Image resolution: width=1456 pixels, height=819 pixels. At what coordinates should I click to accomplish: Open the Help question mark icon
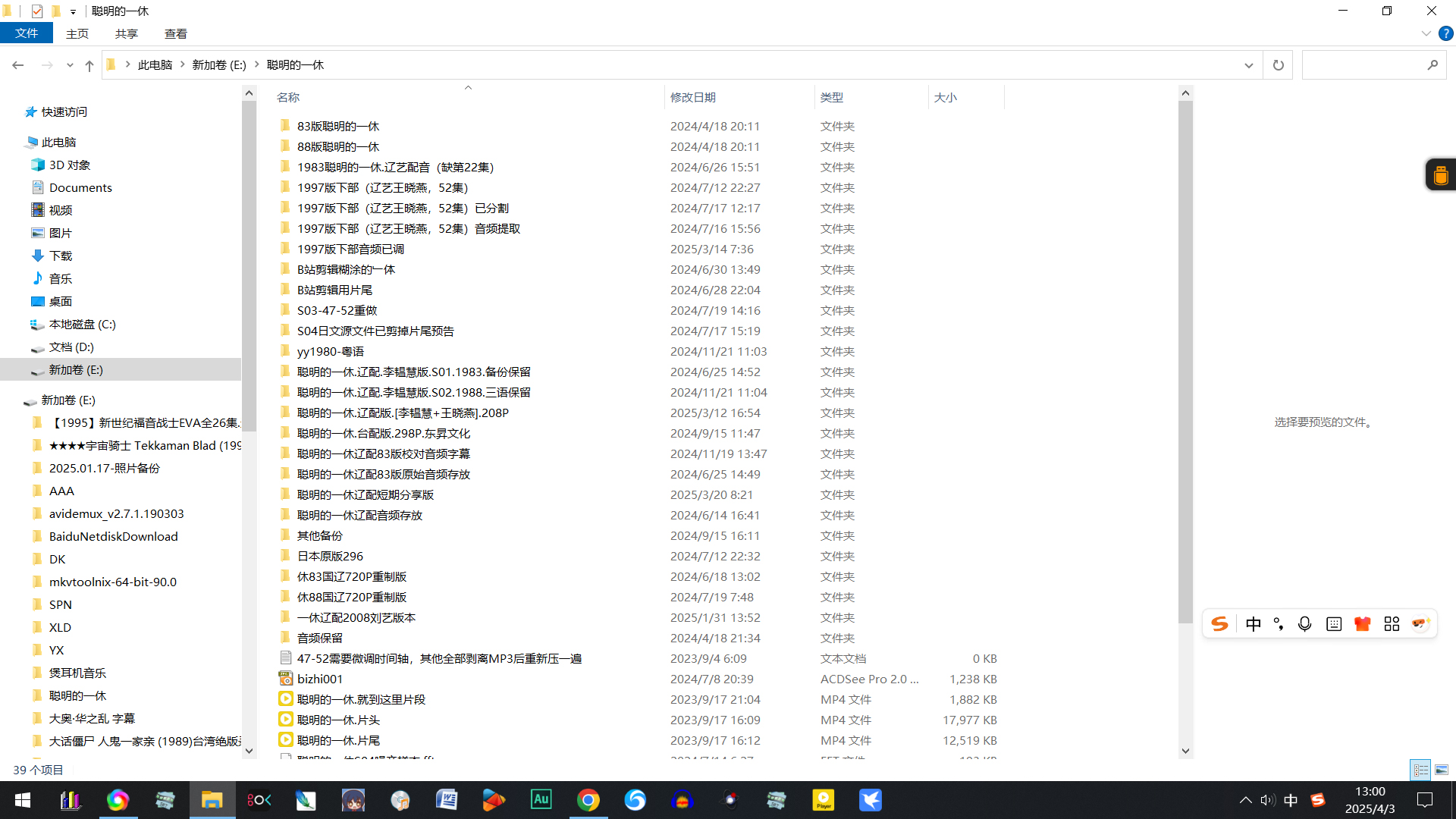(x=1446, y=33)
